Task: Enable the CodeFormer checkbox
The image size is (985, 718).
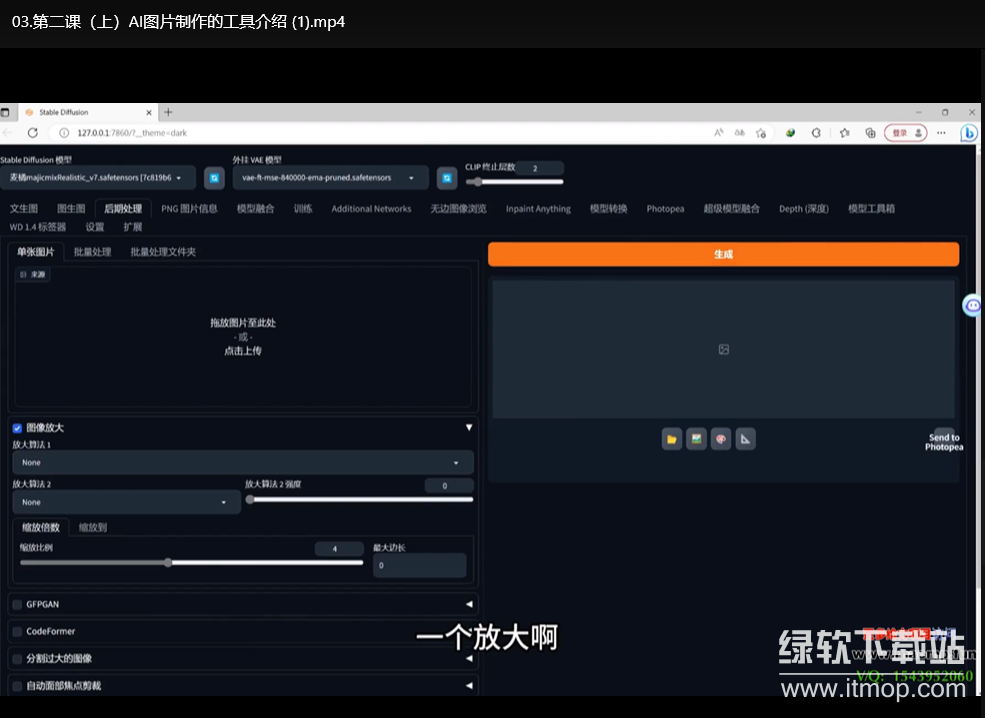Action: (17, 631)
